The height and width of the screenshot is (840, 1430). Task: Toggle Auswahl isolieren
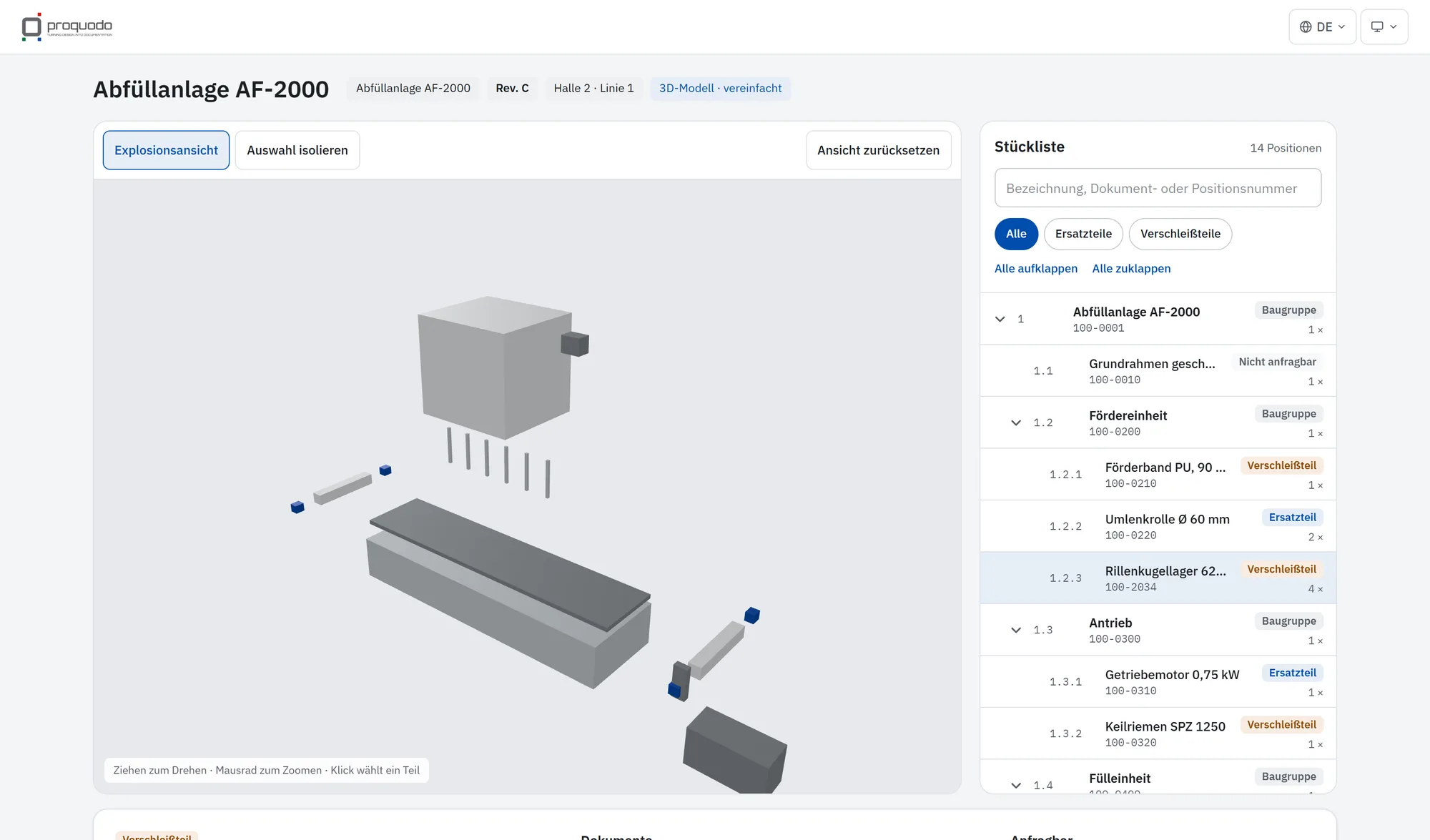pos(297,150)
